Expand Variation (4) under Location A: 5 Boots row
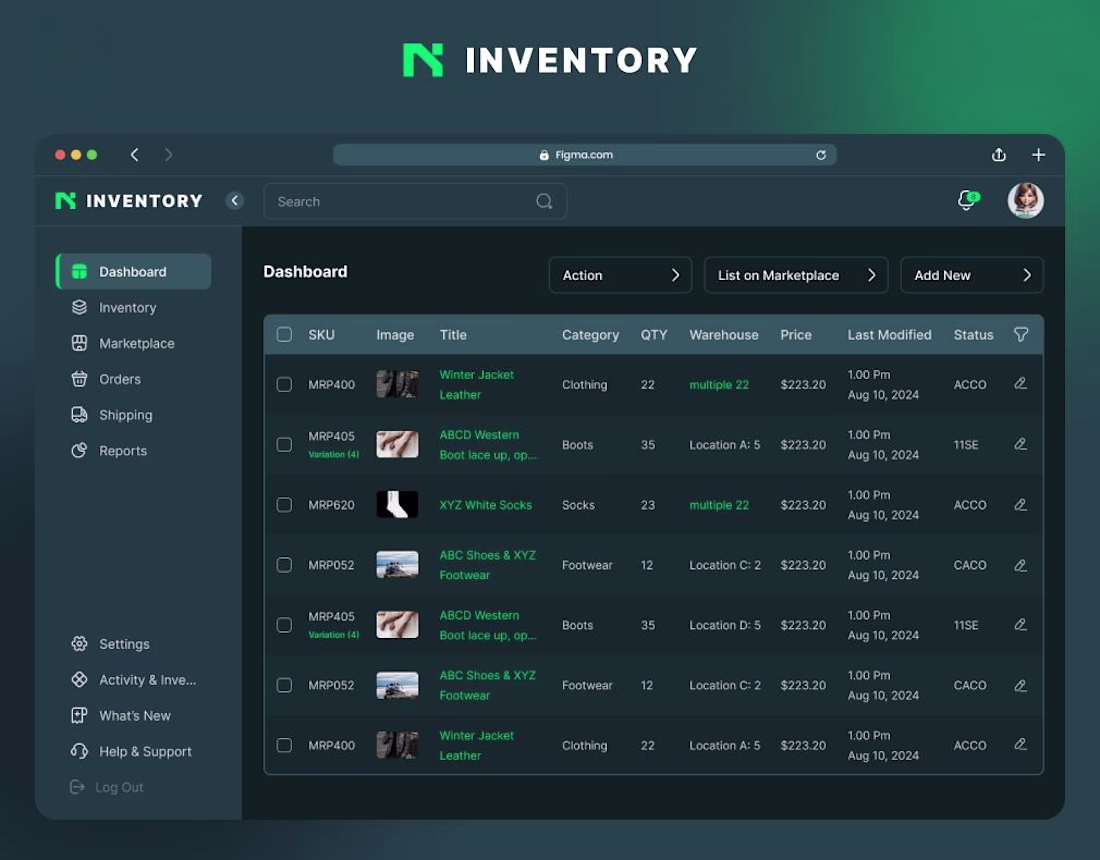 click(x=334, y=455)
